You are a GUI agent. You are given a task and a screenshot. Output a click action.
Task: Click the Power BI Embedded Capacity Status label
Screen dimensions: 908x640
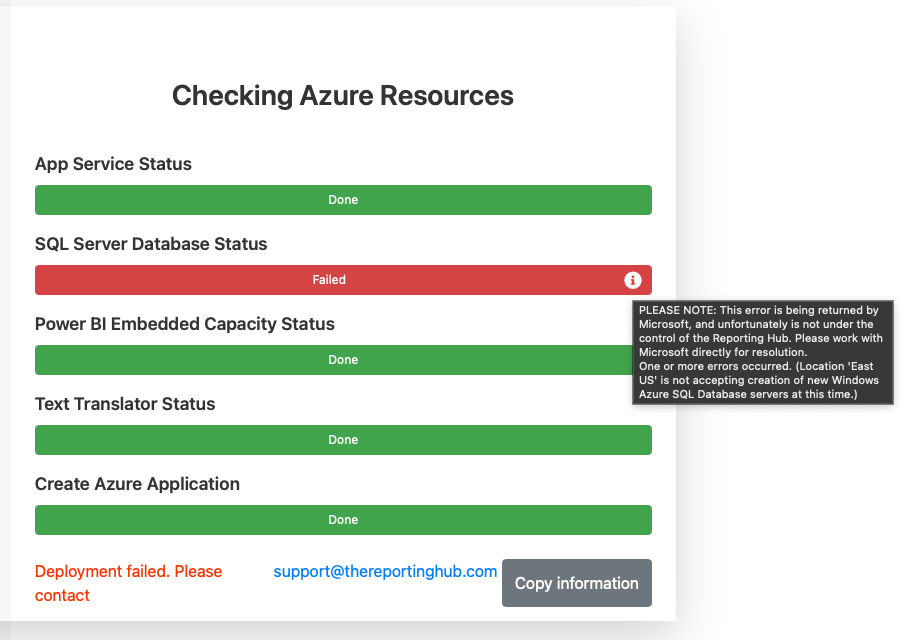pos(185,324)
